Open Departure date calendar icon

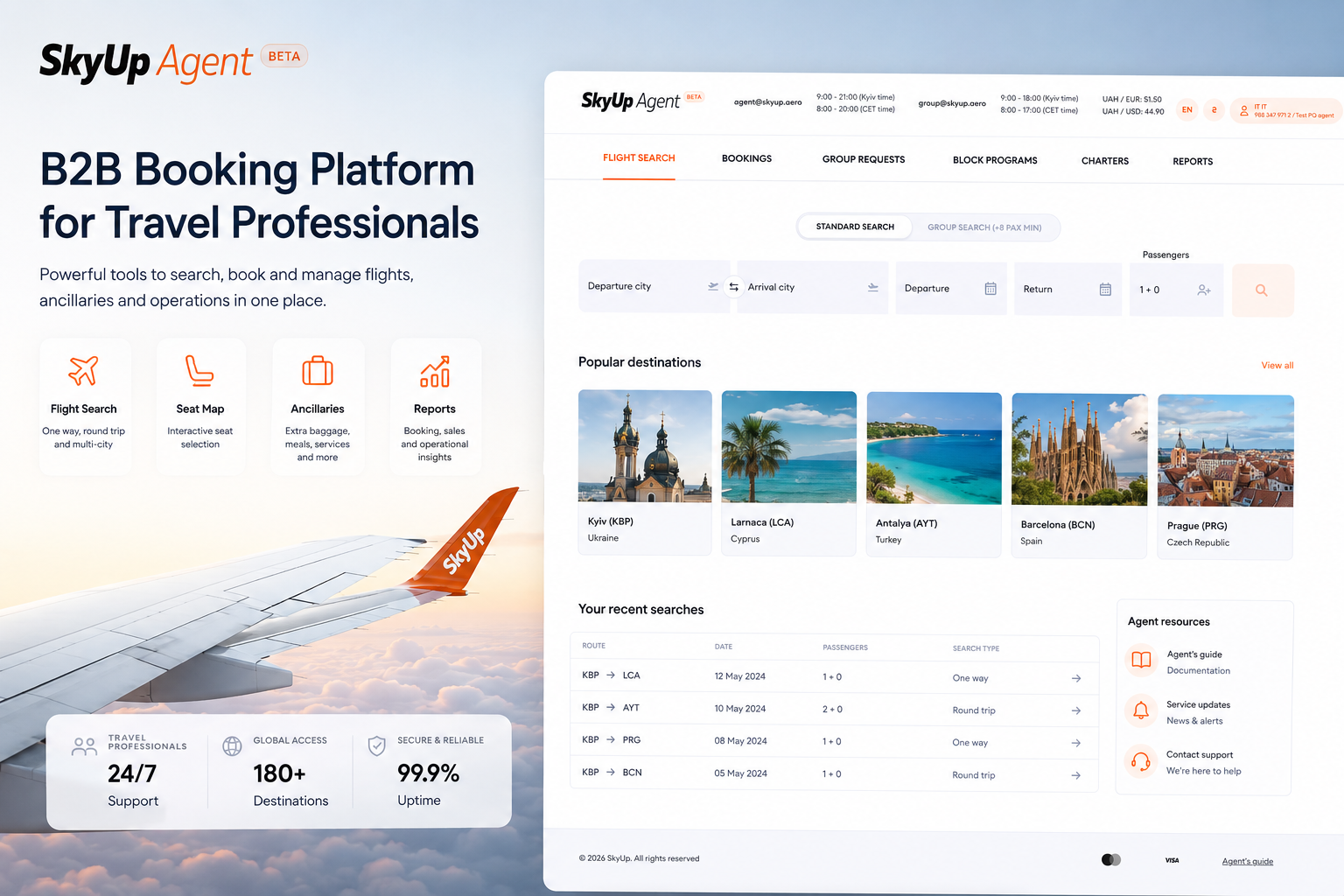tap(990, 289)
